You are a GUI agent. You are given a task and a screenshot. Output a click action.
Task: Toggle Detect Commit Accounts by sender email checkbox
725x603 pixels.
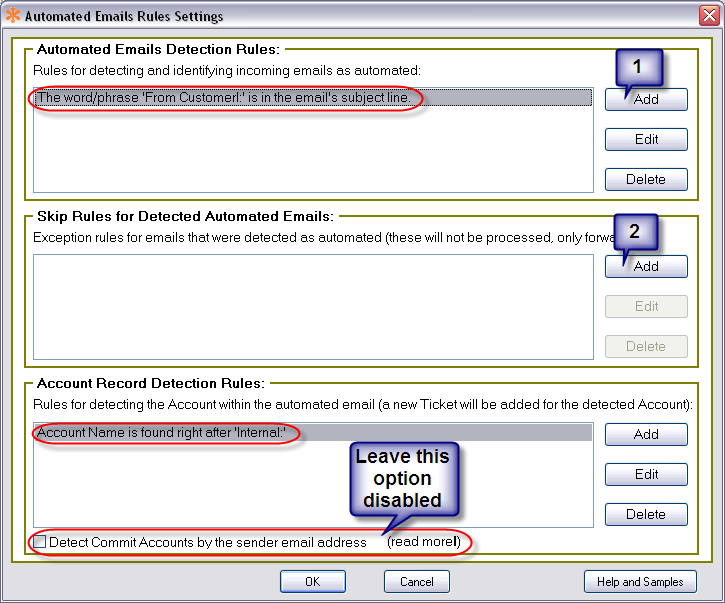coord(40,542)
